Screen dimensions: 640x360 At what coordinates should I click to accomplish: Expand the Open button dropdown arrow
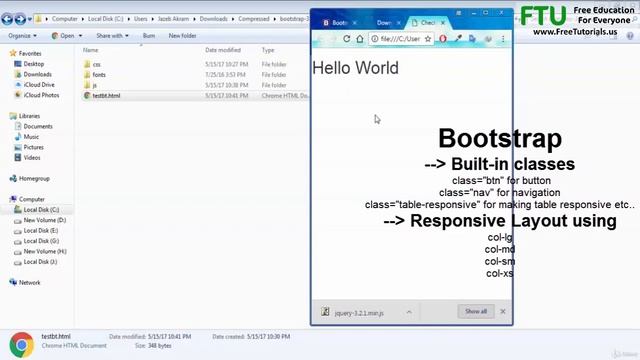pyautogui.click(x=80, y=36)
